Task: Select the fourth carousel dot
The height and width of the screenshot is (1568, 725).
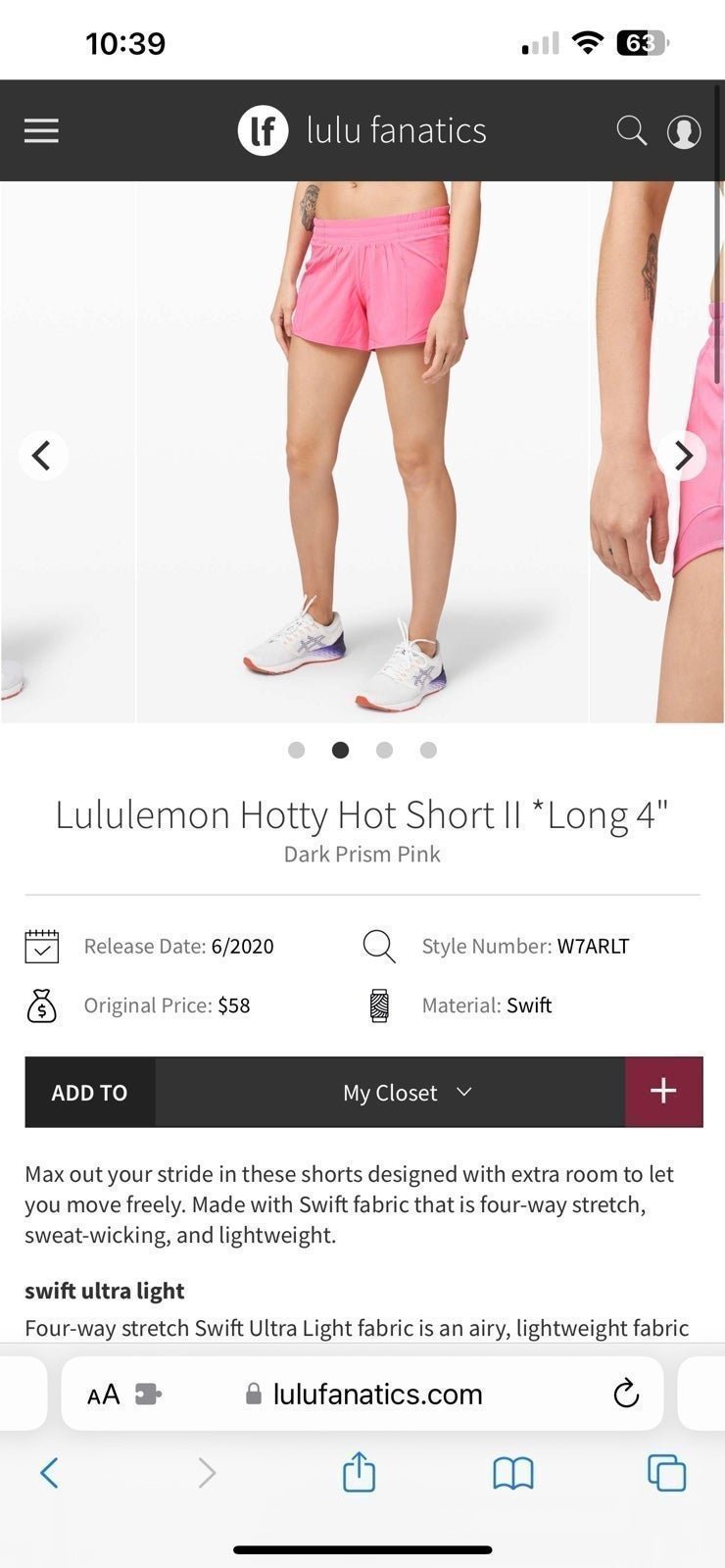Action: [x=428, y=750]
